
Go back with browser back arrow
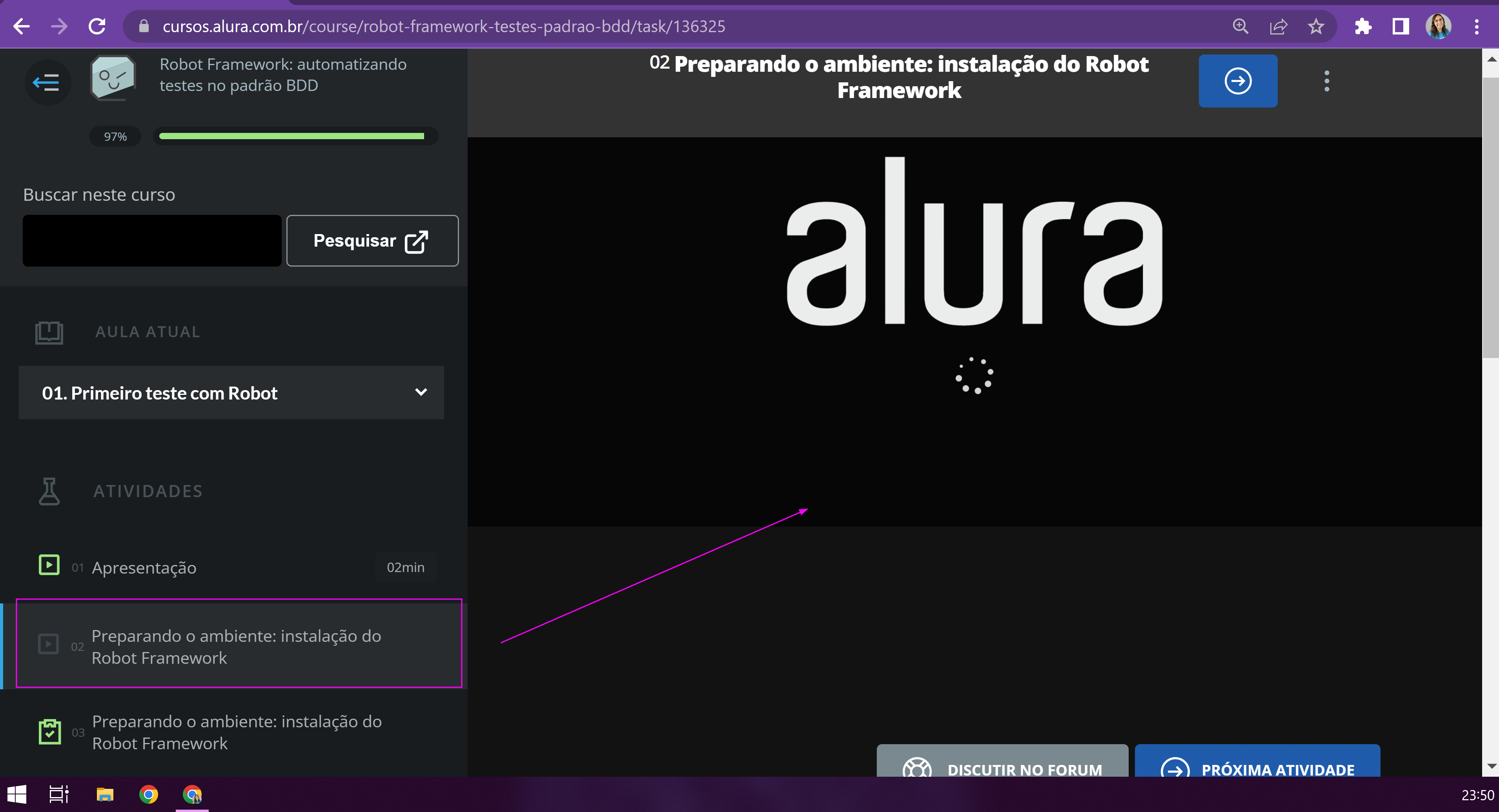point(22,26)
